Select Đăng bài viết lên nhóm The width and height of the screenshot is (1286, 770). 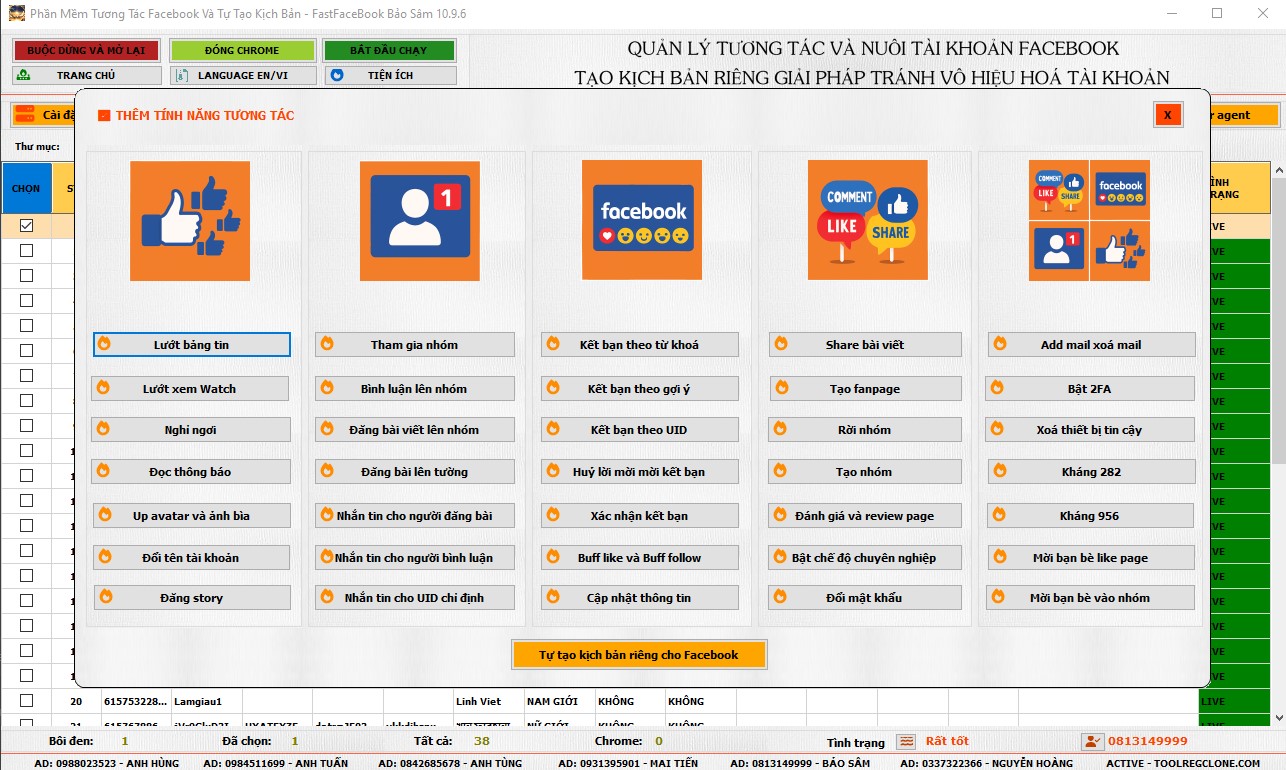click(415, 430)
